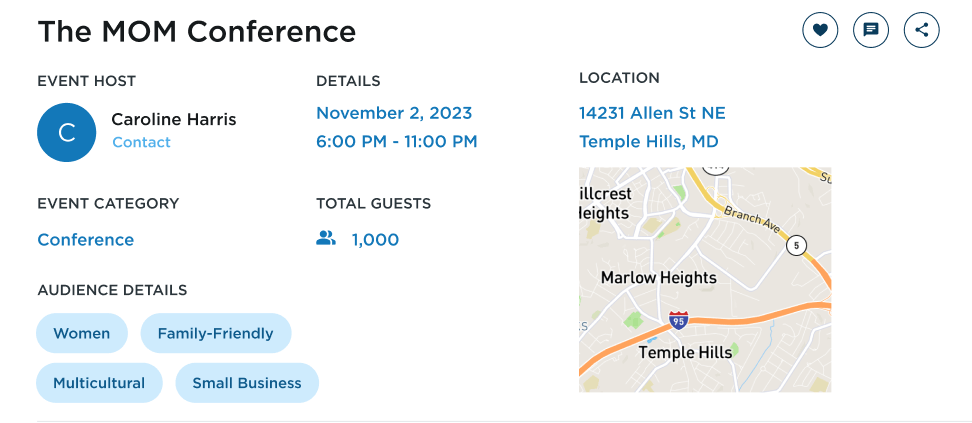Click the route 5 marker on the map

[797, 246]
